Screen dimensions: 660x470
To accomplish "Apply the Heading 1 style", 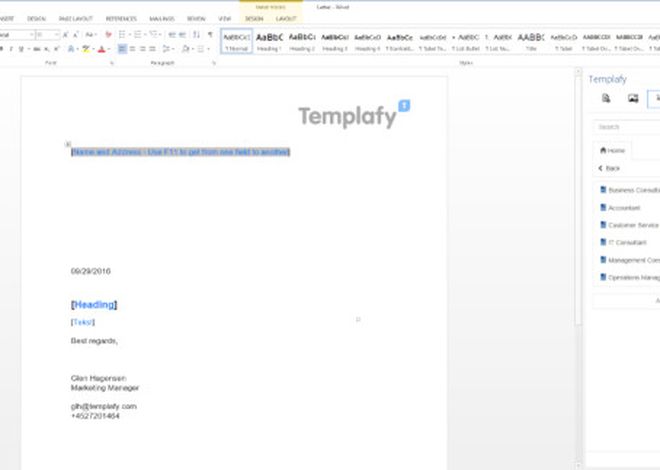I will pyautogui.click(x=269, y=41).
